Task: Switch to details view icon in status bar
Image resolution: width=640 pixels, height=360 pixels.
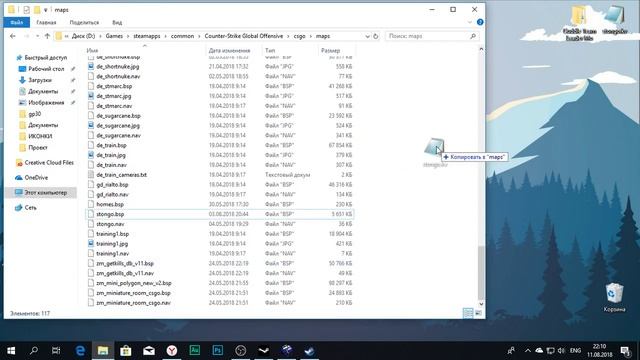Action: coord(468,313)
